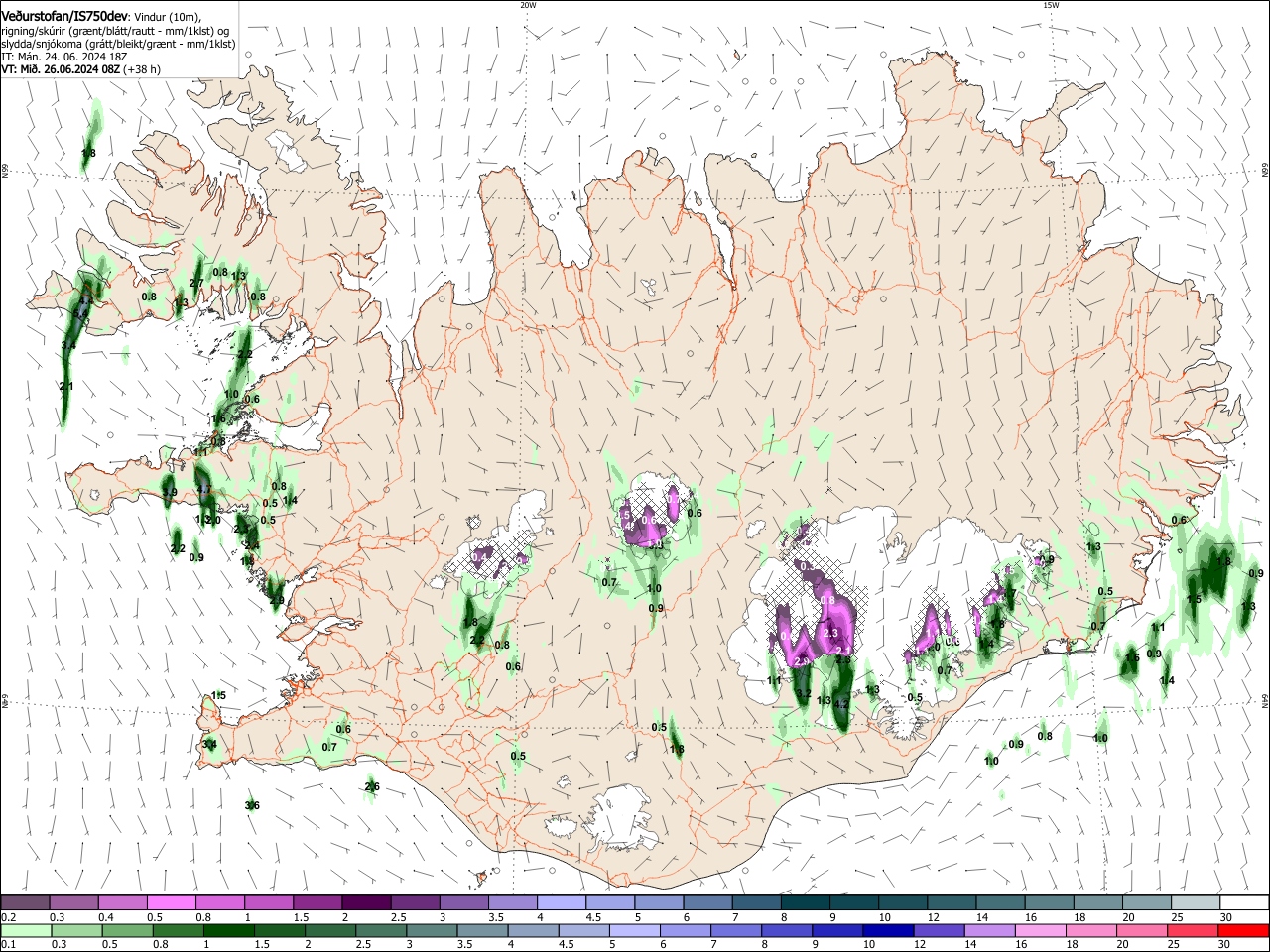Click the bright pink 0.5 swatch in the upper legend row

tap(172, 902)
